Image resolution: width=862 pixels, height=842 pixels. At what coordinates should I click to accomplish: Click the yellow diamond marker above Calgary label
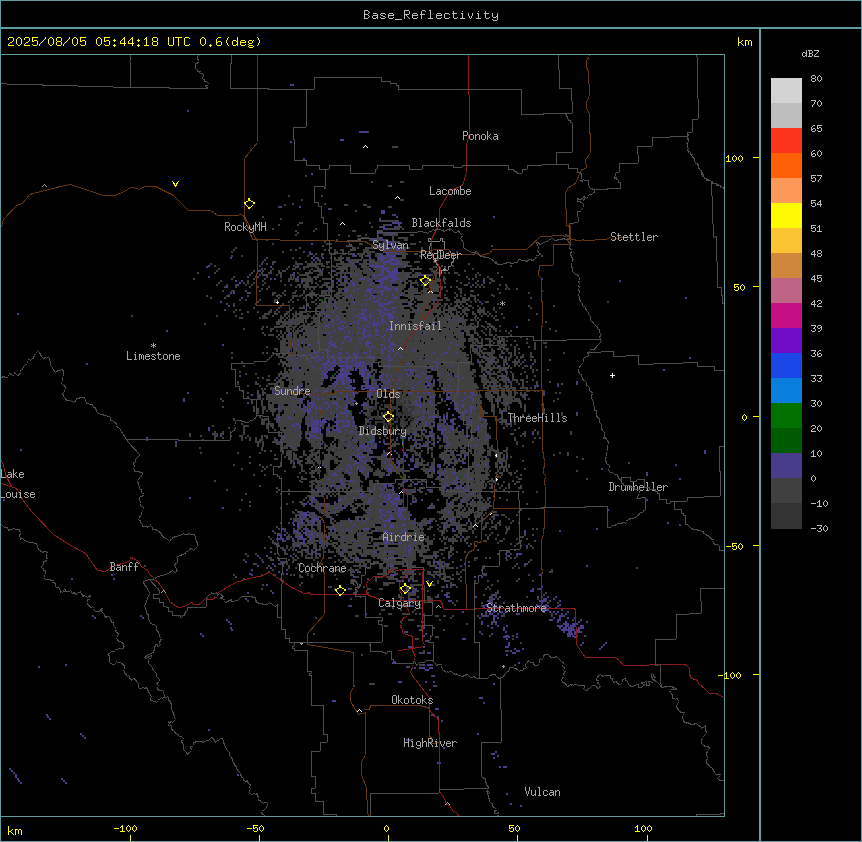click(x=405, y=589)
